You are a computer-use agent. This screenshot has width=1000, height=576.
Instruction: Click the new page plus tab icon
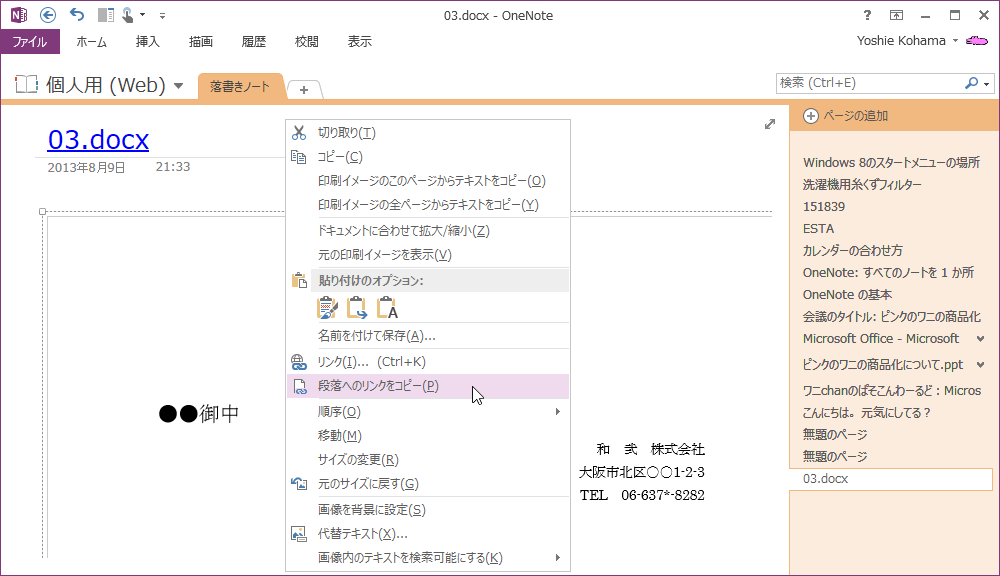pyautogui.click(x=303, y=88)
